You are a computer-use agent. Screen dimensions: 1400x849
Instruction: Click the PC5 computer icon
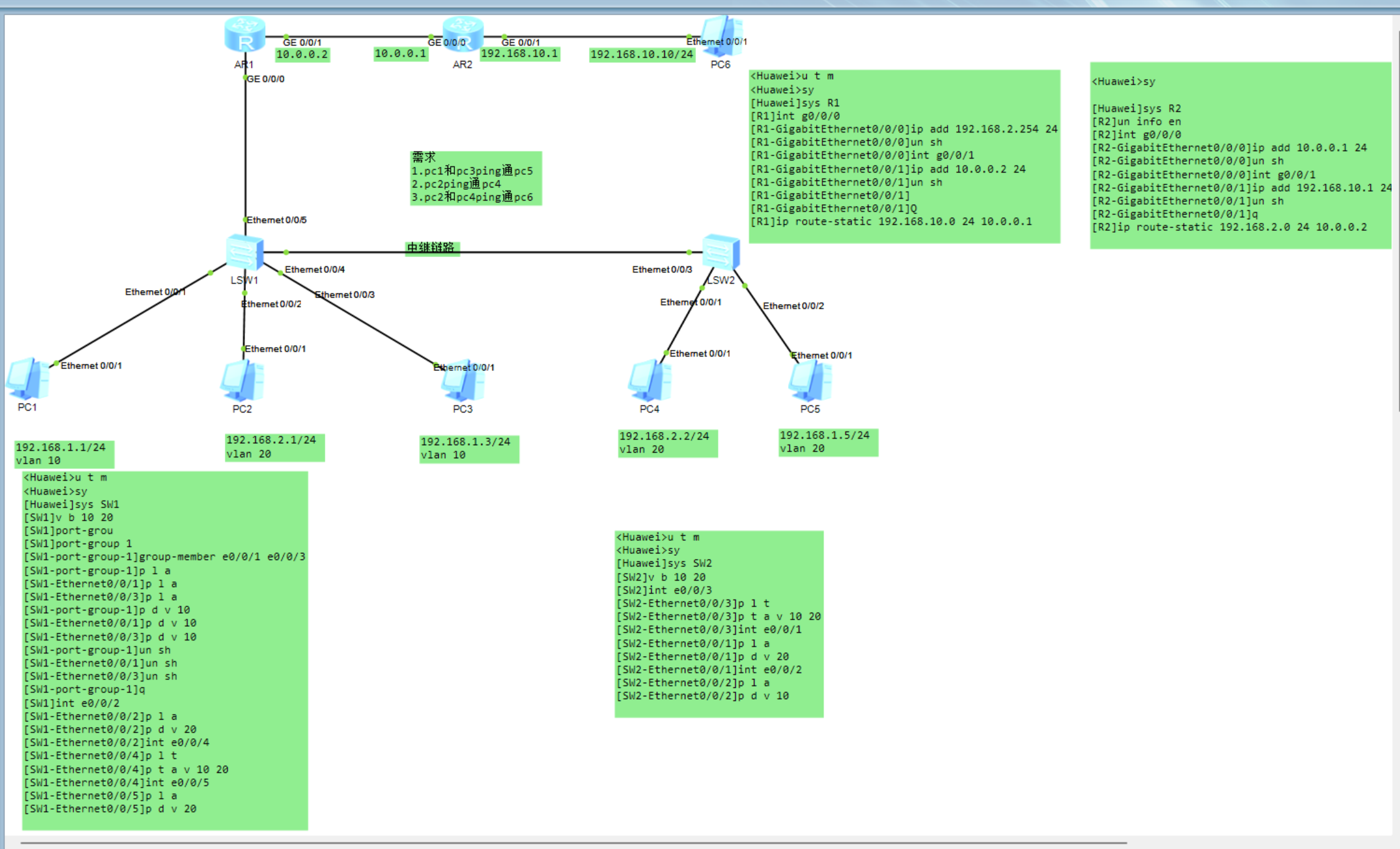pos(810,380)
